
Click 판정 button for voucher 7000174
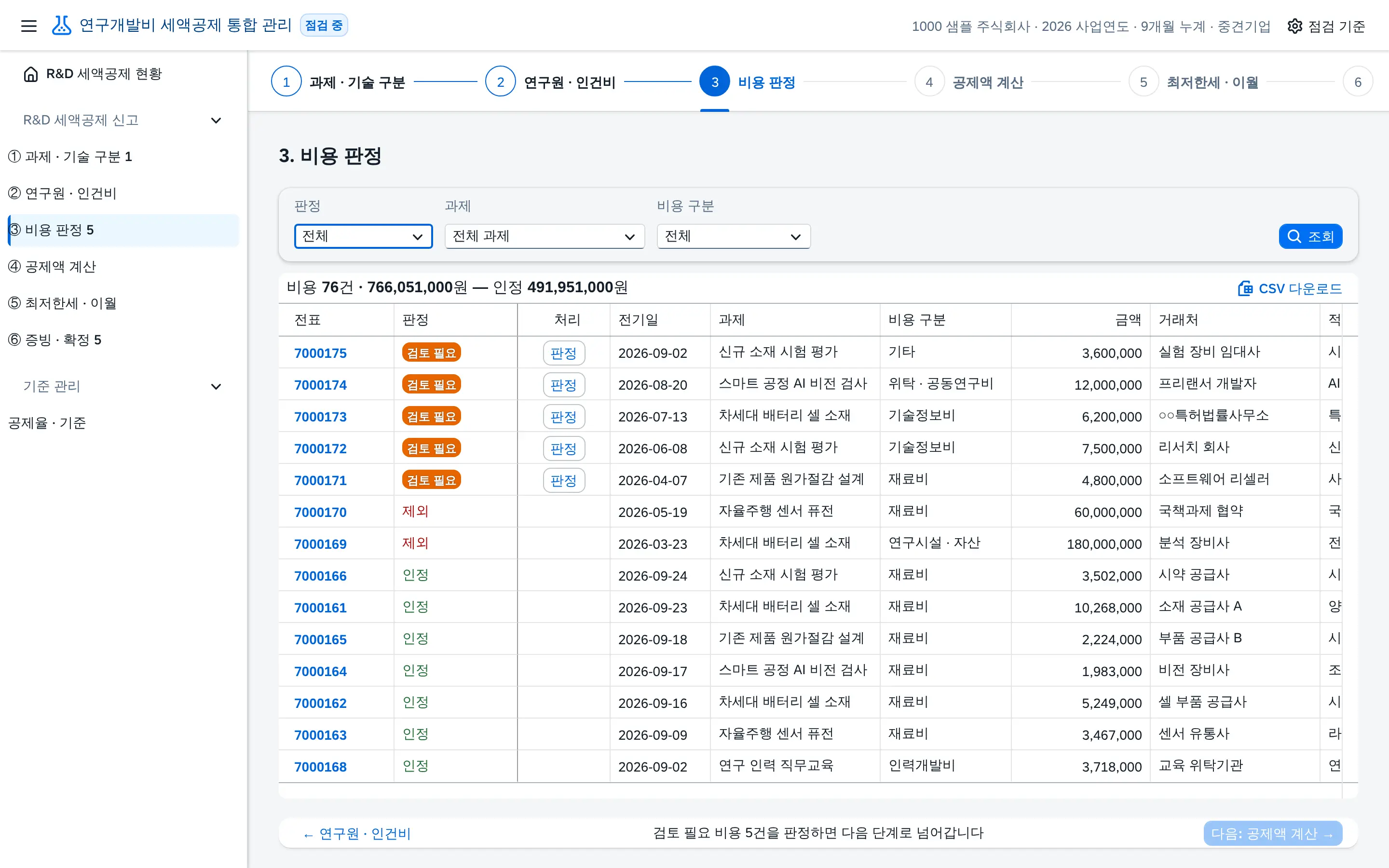tap(564, 385)
